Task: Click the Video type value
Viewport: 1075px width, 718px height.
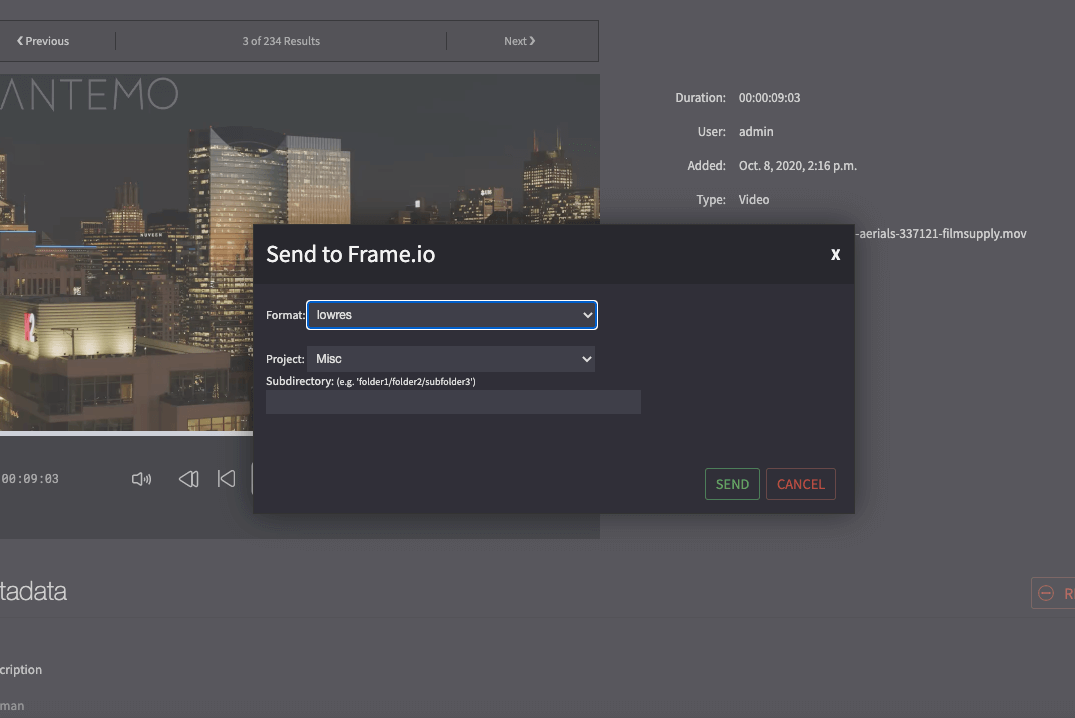Action: [x=754, y=200]
